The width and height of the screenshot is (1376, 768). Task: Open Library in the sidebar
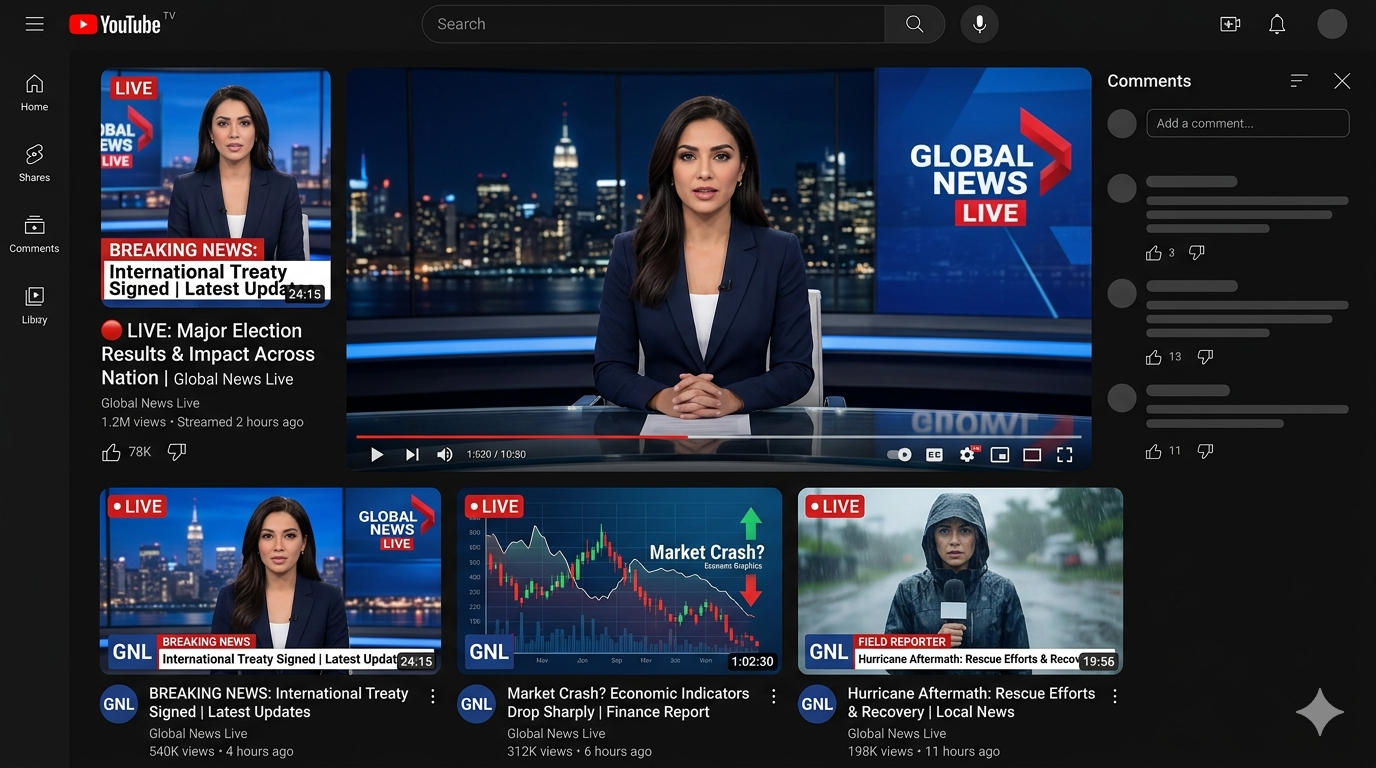point(34,305)
